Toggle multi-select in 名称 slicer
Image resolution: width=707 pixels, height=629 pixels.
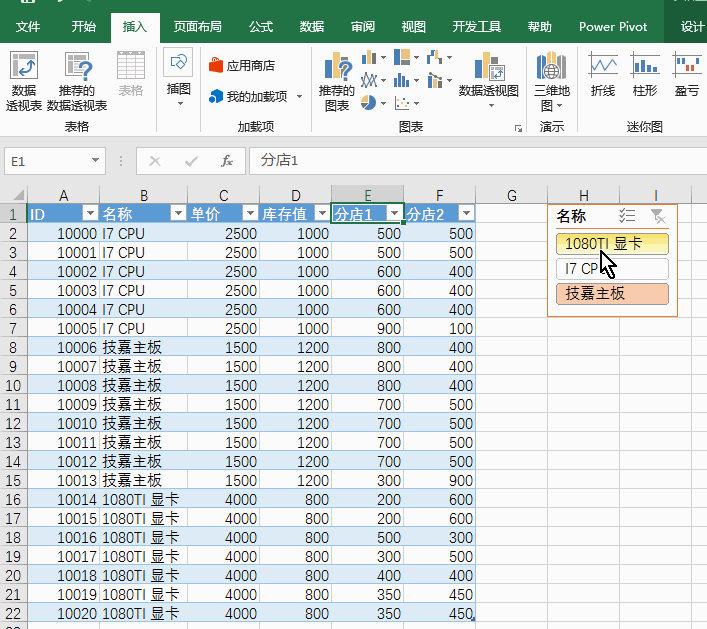pos(627,216)
